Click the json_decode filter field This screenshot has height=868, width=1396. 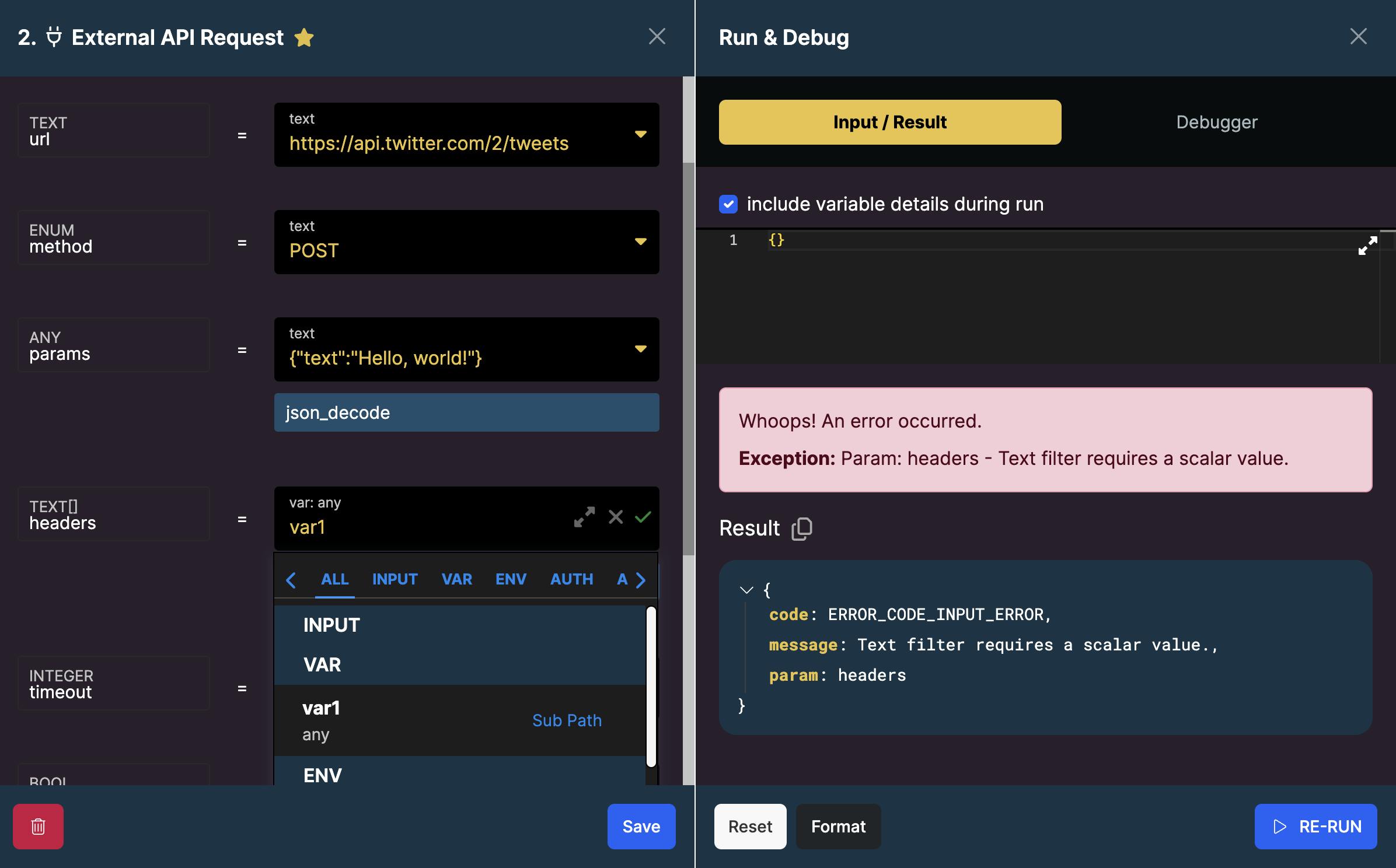(466, 412)
